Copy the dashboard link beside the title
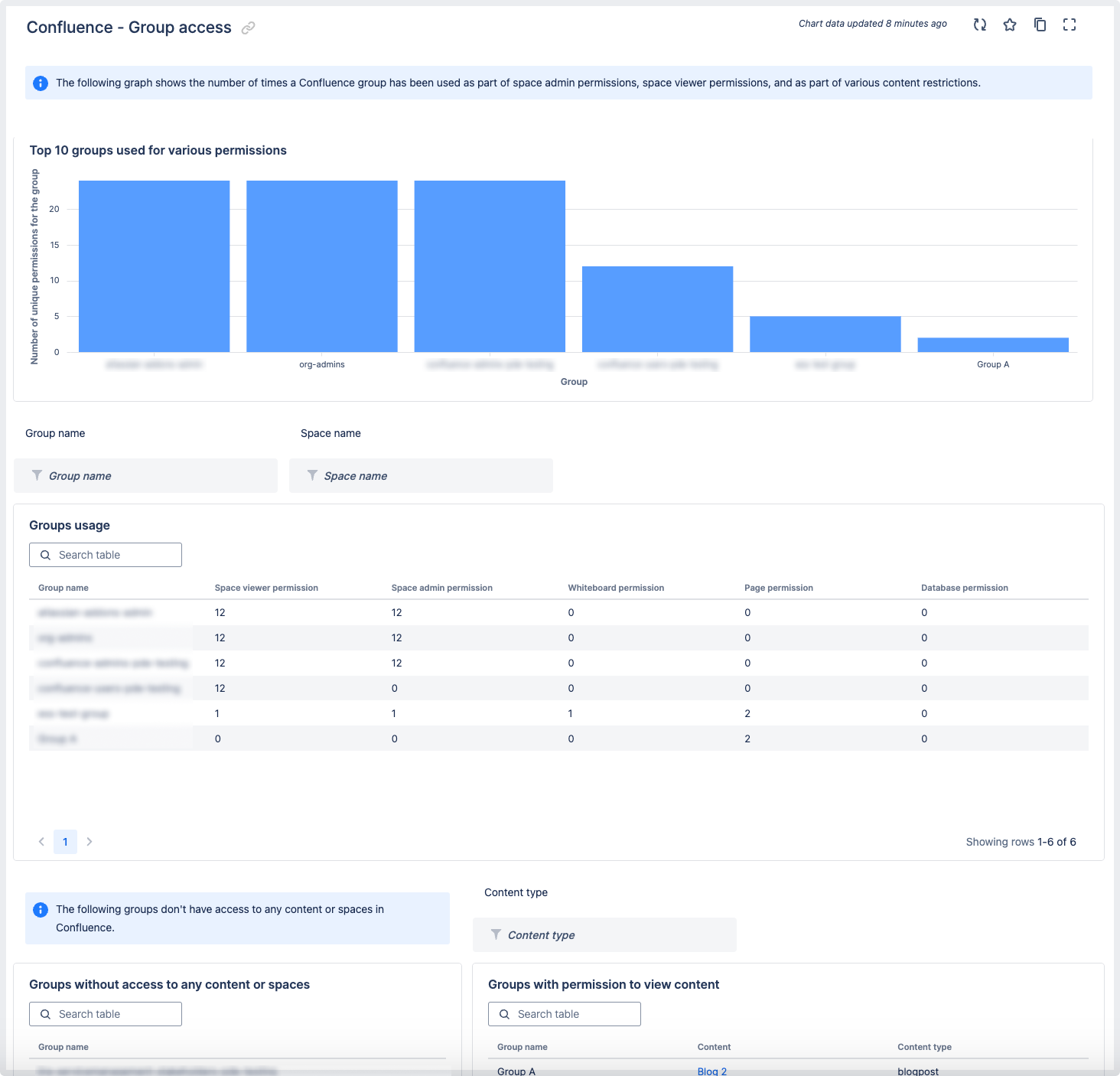Viewport: 1120px width, 1076px height. (x=248, y=28)
